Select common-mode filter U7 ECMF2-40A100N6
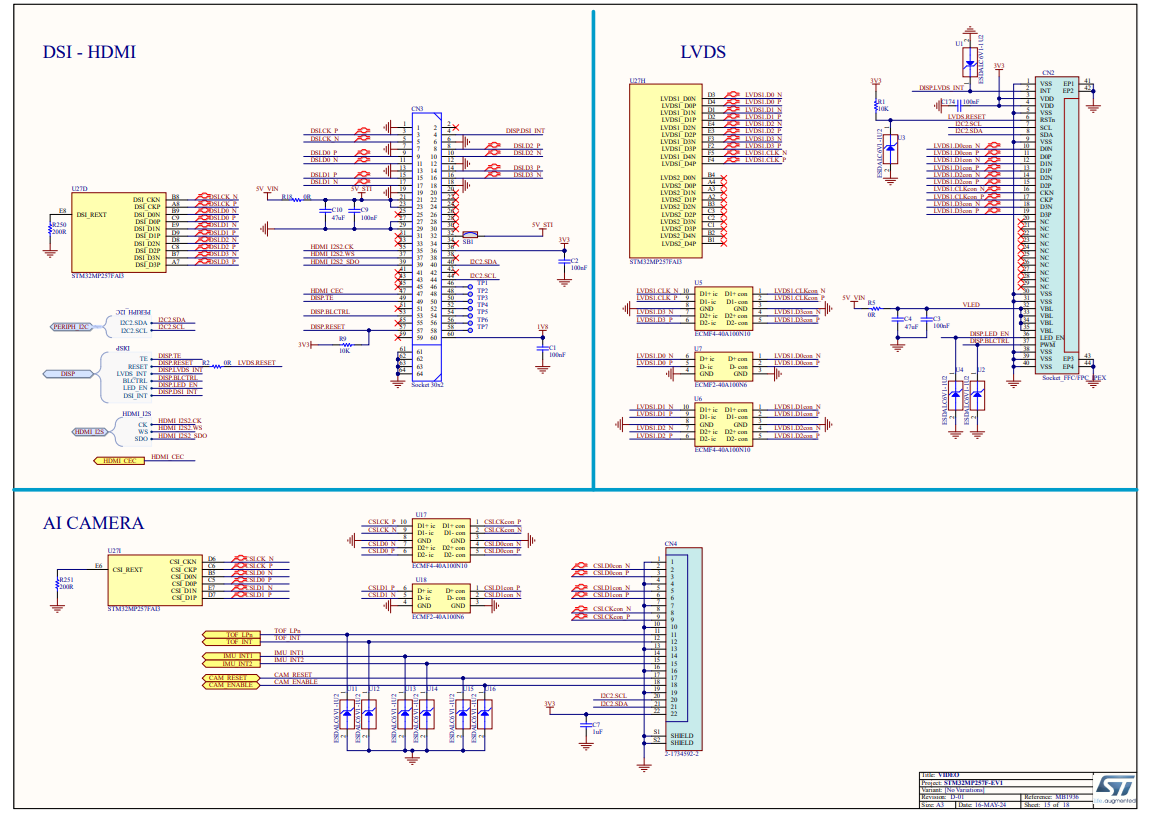The image size is (1150, 815). tap(723, 367)
